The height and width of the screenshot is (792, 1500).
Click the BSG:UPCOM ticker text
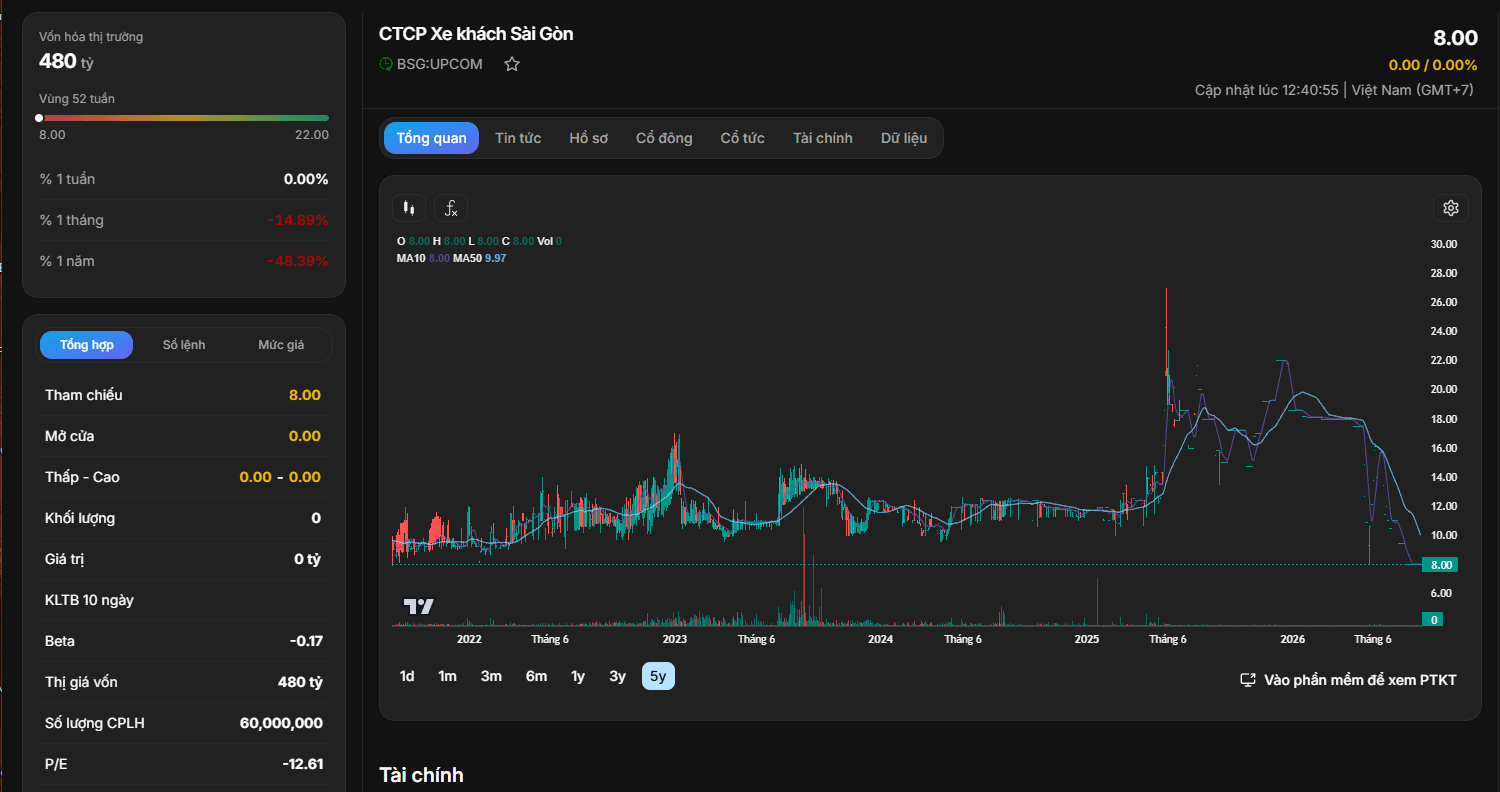pos(440,64)
